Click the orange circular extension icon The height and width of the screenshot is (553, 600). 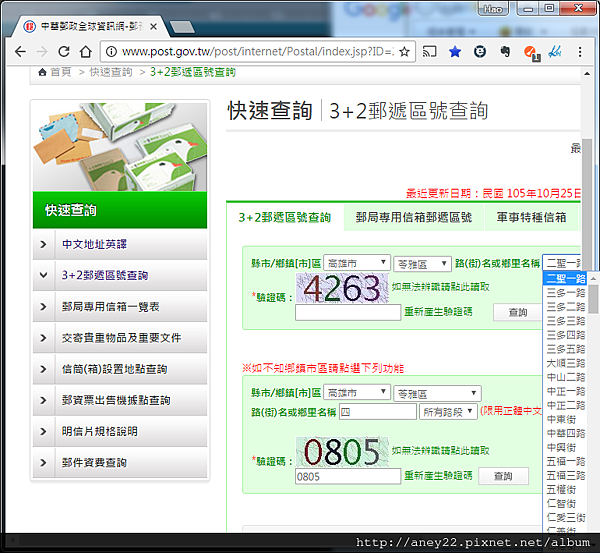click(x=532, y=53)
